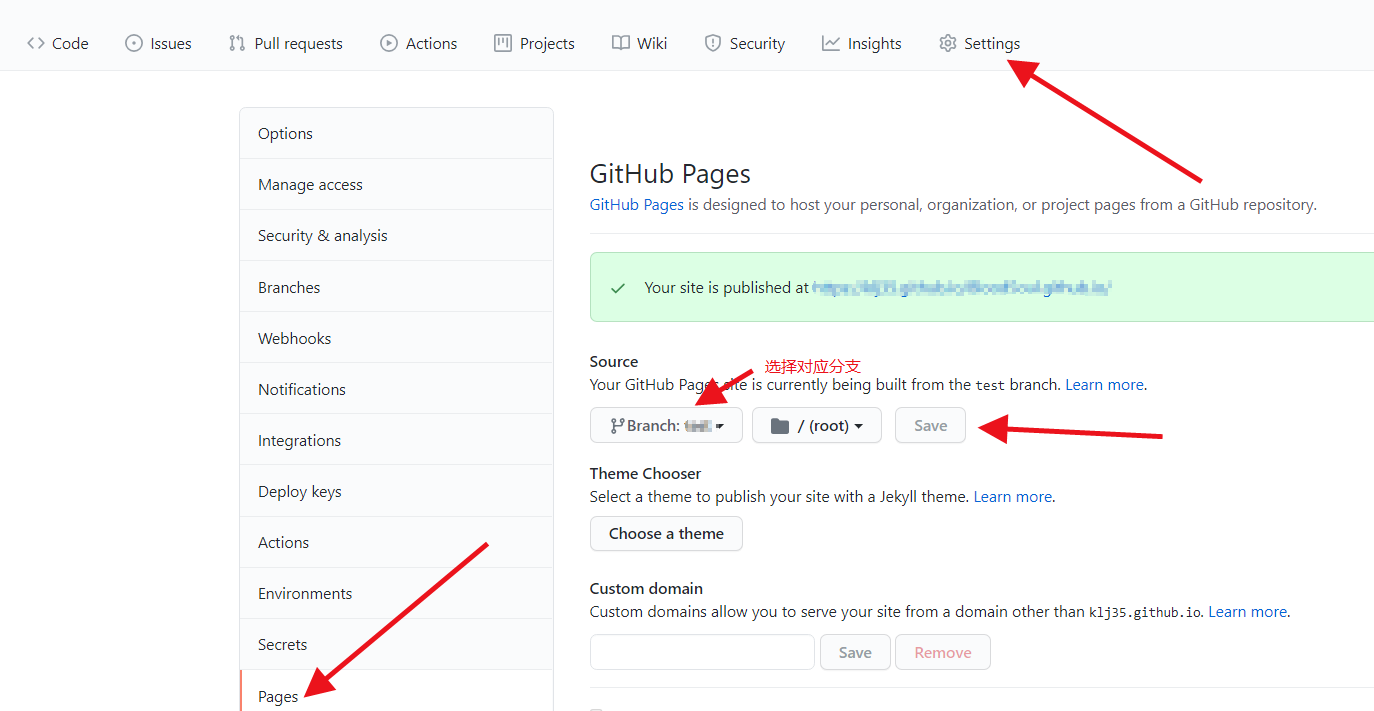Select Pages in the sidebar
The width and height of the screenshot is (1374, 711).
pyautogui.click(x=396, y=691)
